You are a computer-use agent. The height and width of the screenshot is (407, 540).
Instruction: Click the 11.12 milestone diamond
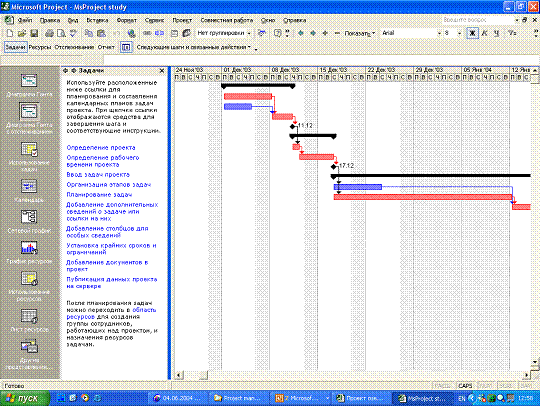(293, 126)
